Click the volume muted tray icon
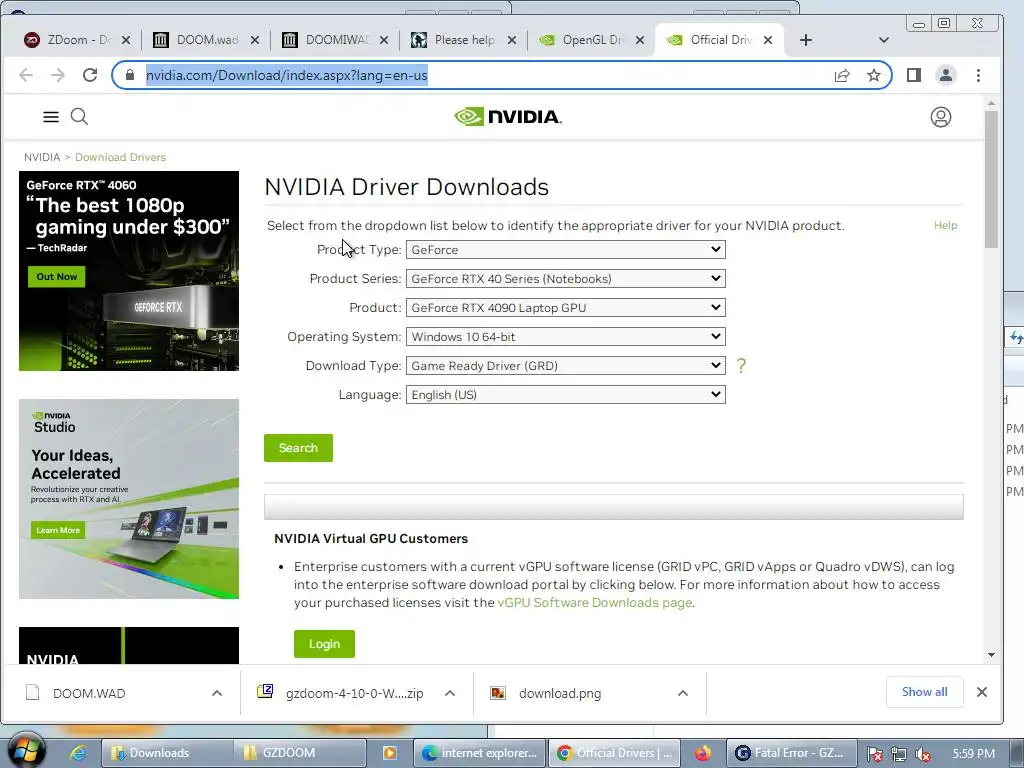The width and height of the screenshot is (1024, 768). click(x=923, y=754)
